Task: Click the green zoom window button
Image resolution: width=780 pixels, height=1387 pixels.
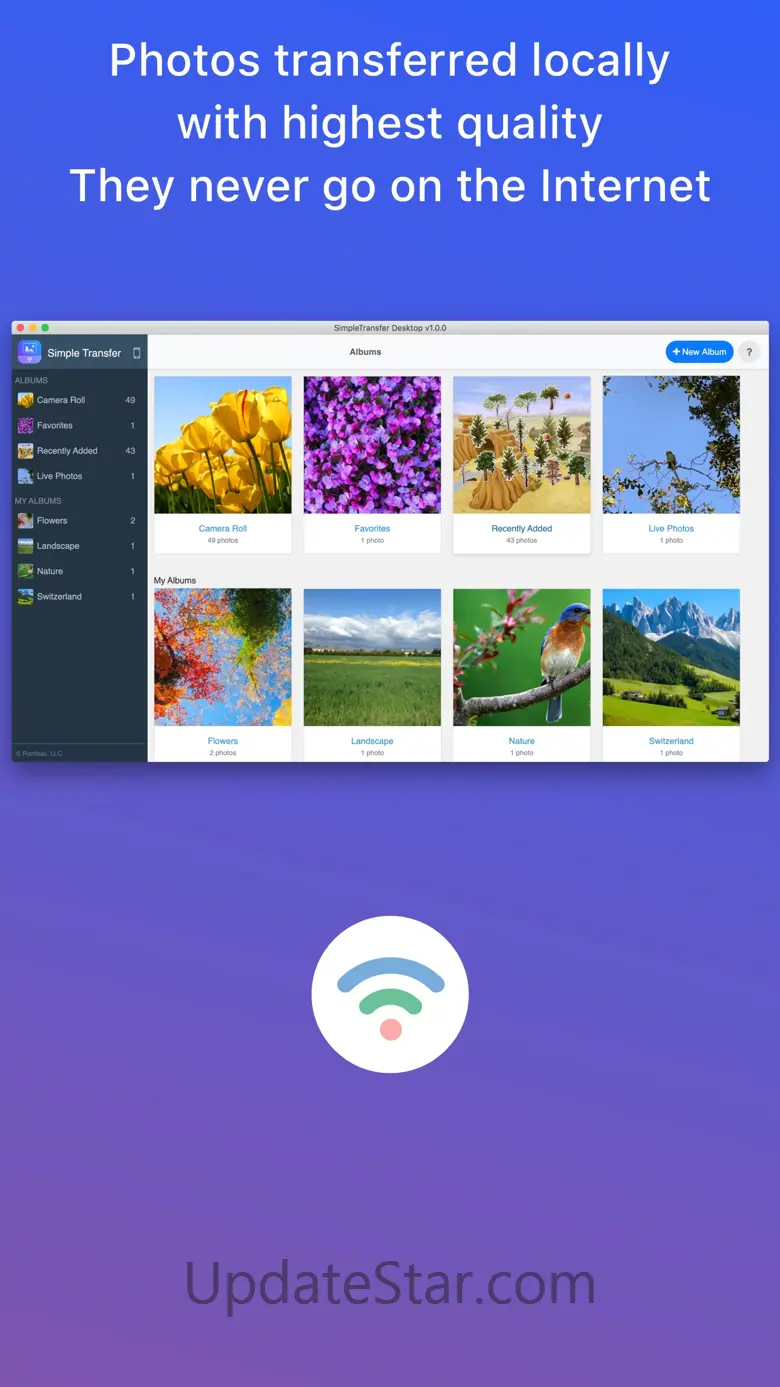Action: pyautogui.click(x=45, y=328)
